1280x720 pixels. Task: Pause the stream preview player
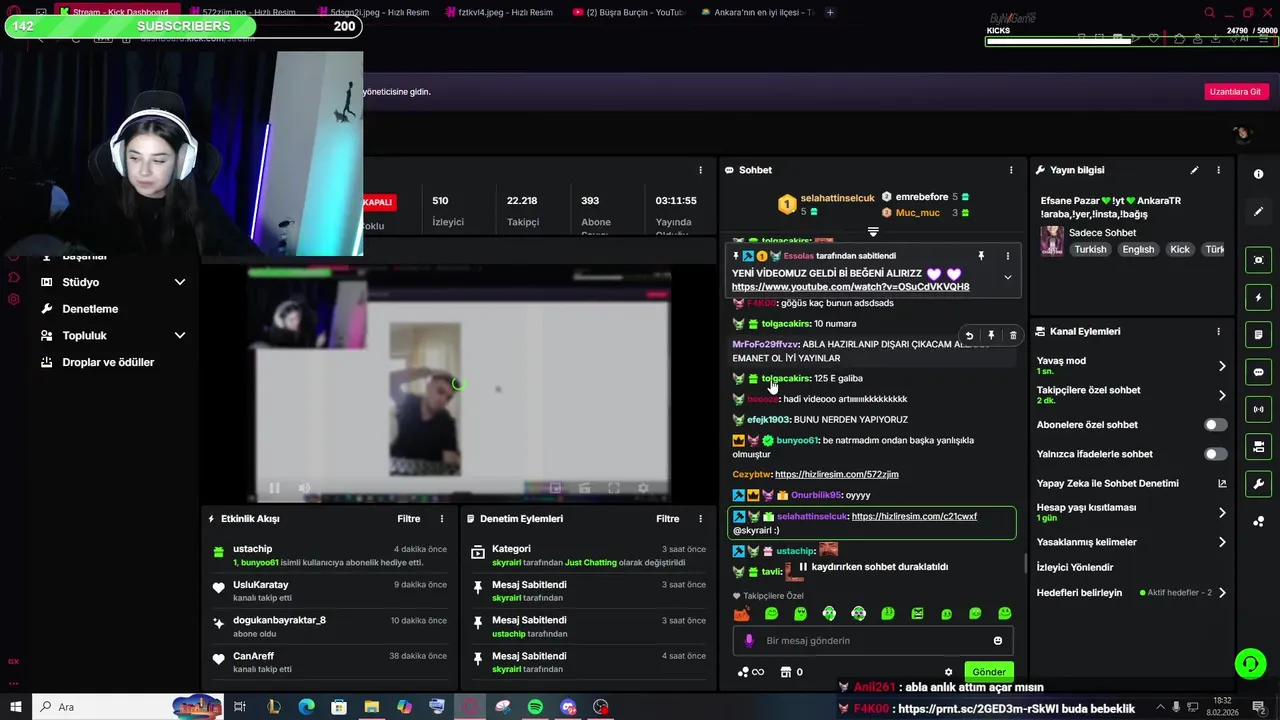[274, 488]
